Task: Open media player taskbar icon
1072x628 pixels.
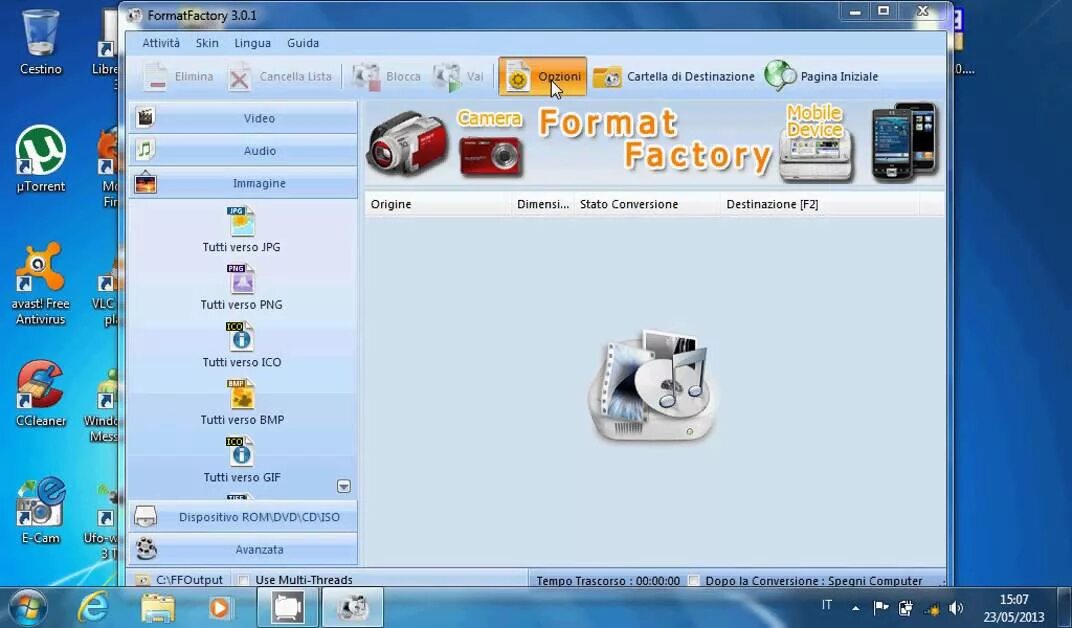Action: (219, 607)
